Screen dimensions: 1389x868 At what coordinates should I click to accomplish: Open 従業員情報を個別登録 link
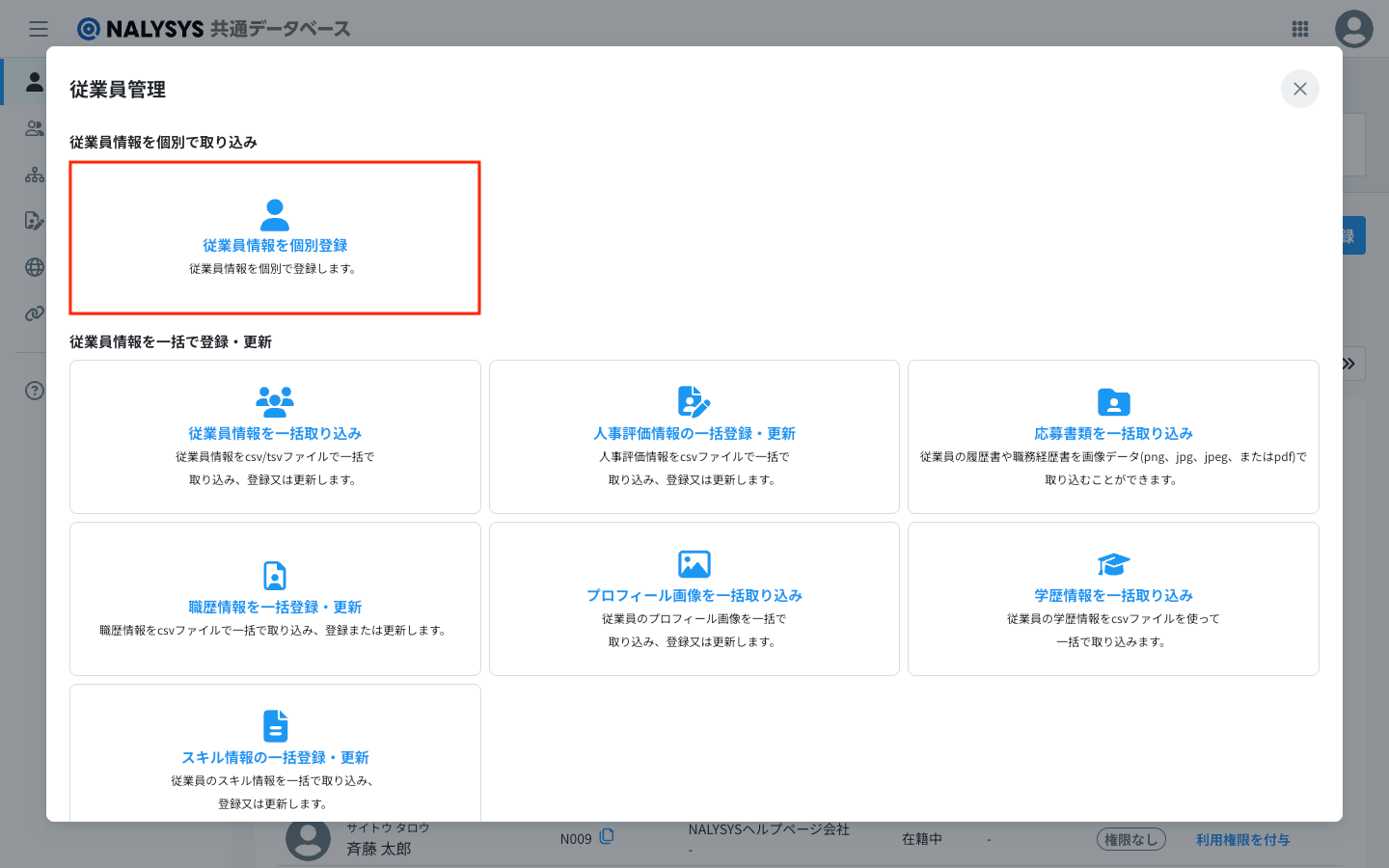pos(275,246)
